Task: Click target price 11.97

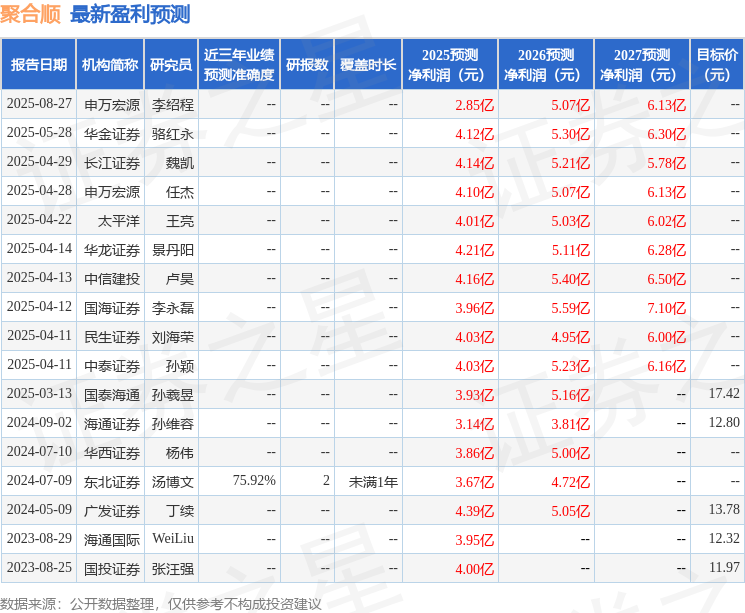Action: [724, 567]
